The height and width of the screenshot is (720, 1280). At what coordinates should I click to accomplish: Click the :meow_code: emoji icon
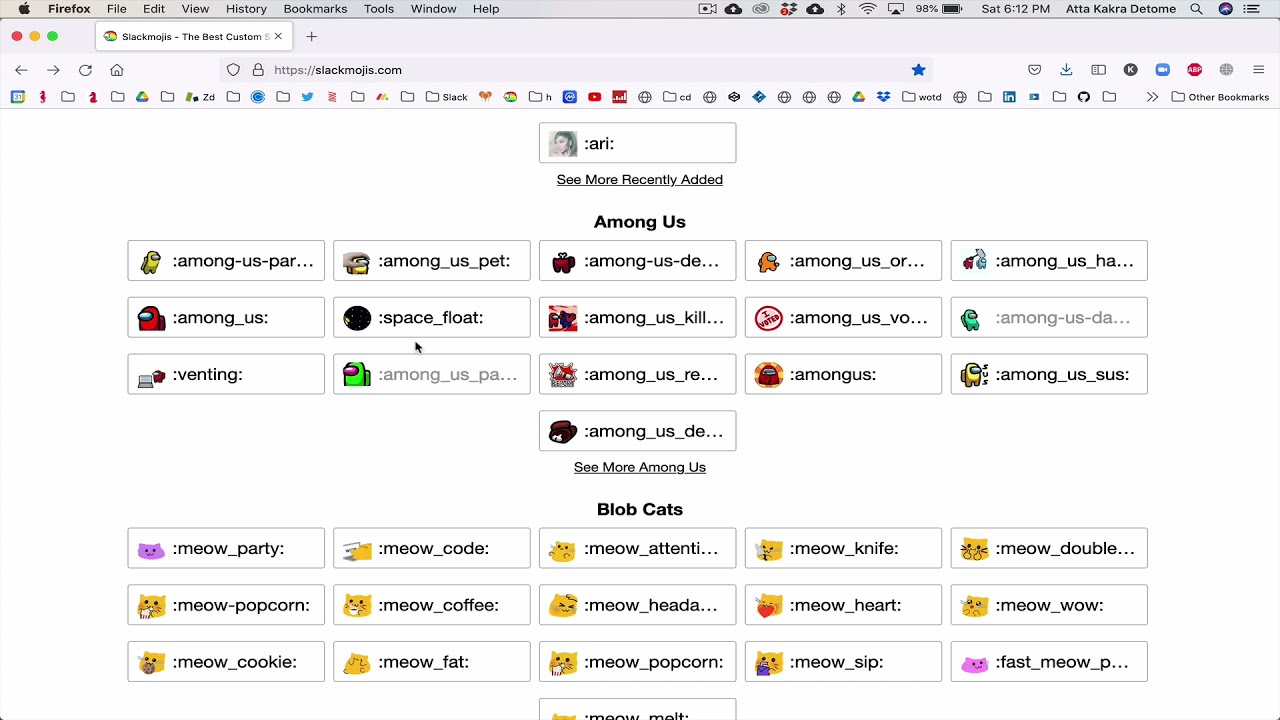coord(357,549)
